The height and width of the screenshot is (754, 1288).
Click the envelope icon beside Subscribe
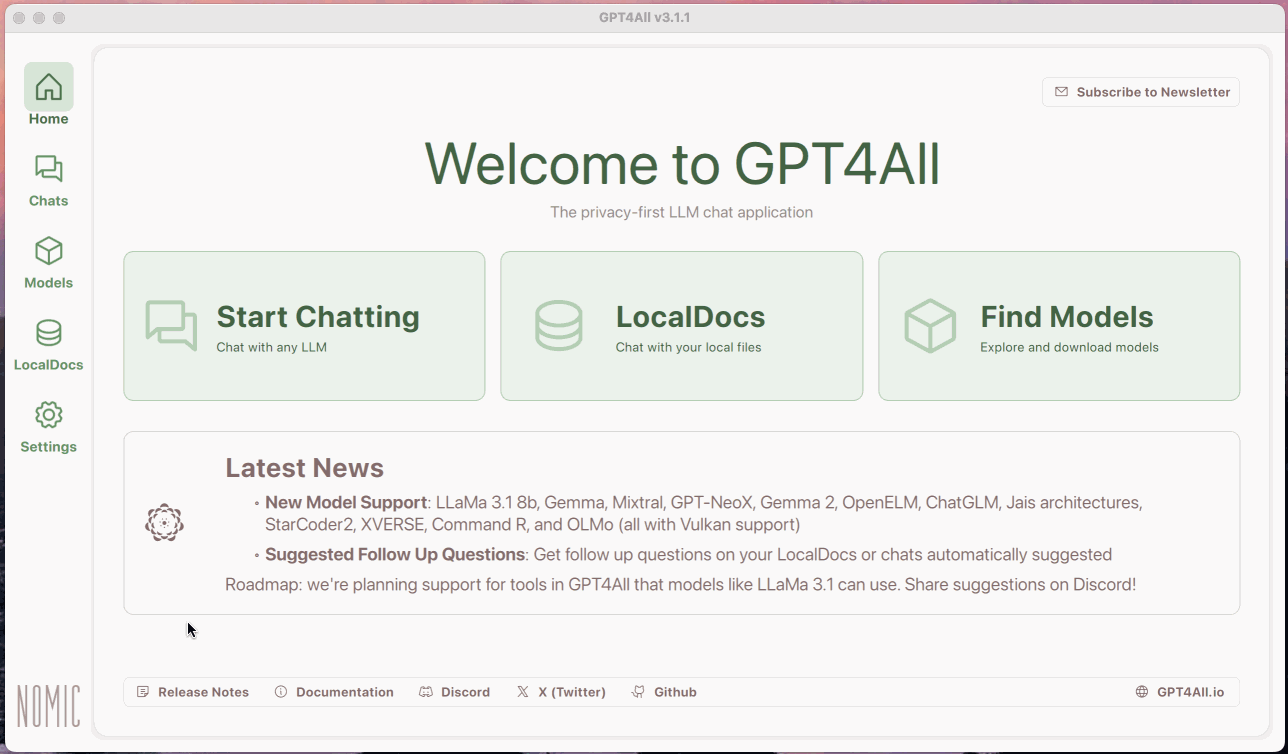pyautogui.click(x=1061, y=92)
